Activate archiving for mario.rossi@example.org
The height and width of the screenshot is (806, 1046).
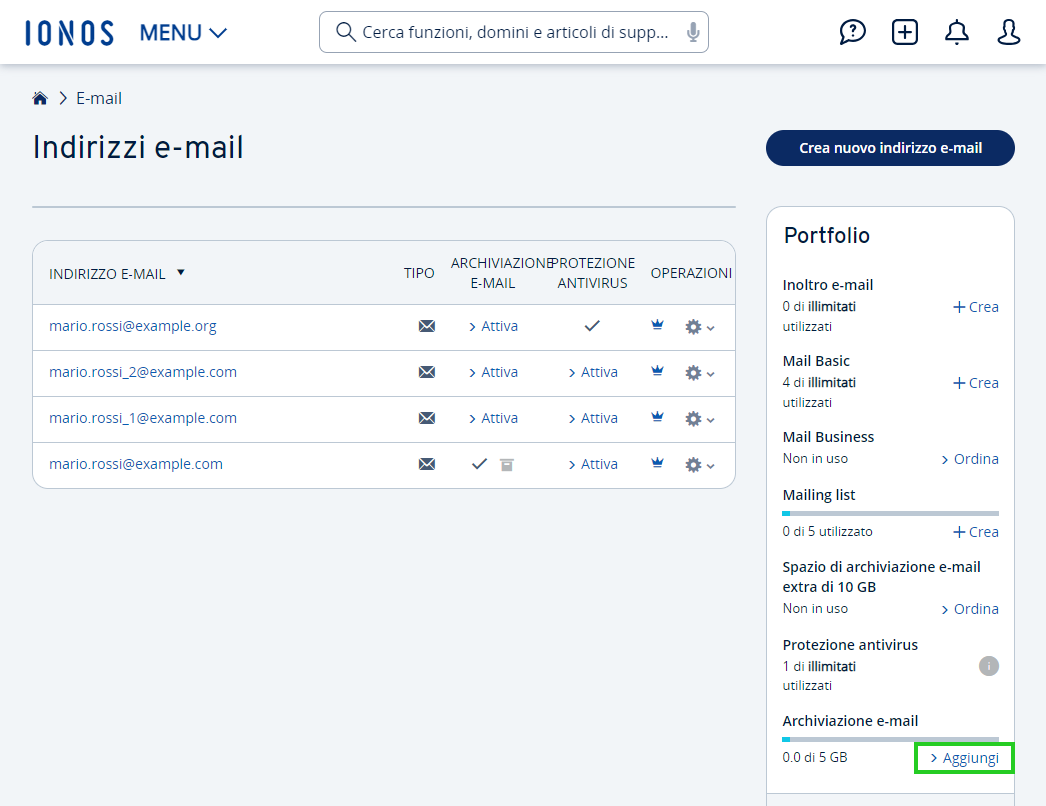[x=493, y=326]
